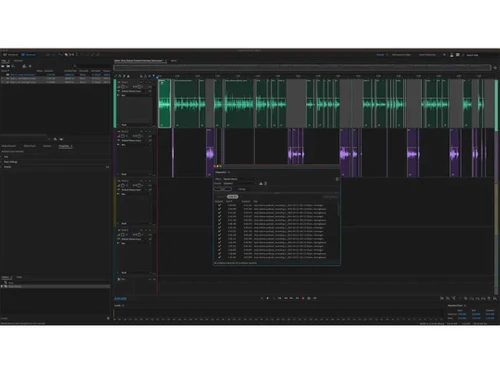The width and height of the screenshot is (500, 375).
Task: Click the Zoom In Amplitude icon
Action: pyautogui.click(x=442, y=298)
